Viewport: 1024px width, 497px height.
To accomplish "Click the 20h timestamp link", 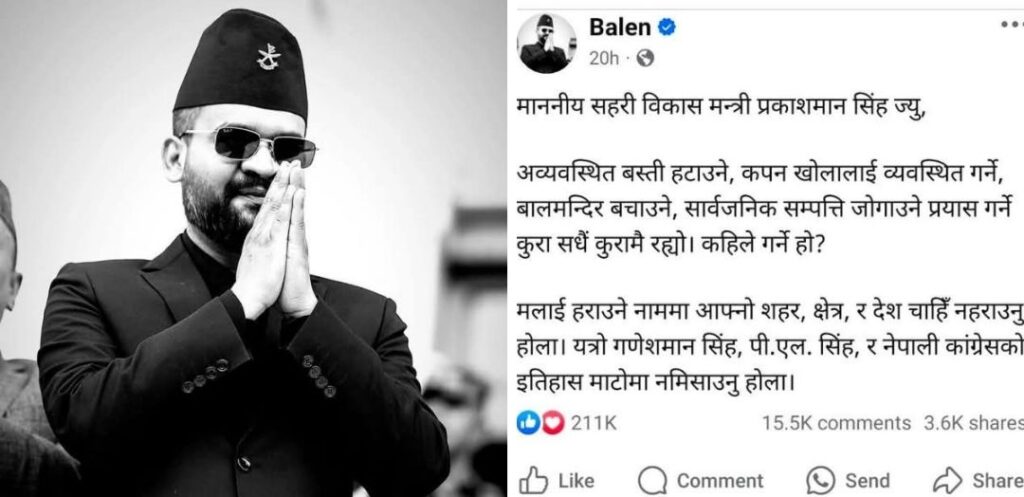I will click(604, 59).
